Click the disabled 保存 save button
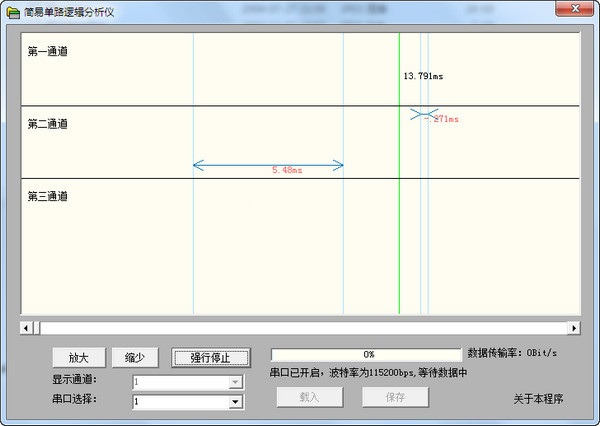600x426 pixels. 395,397
